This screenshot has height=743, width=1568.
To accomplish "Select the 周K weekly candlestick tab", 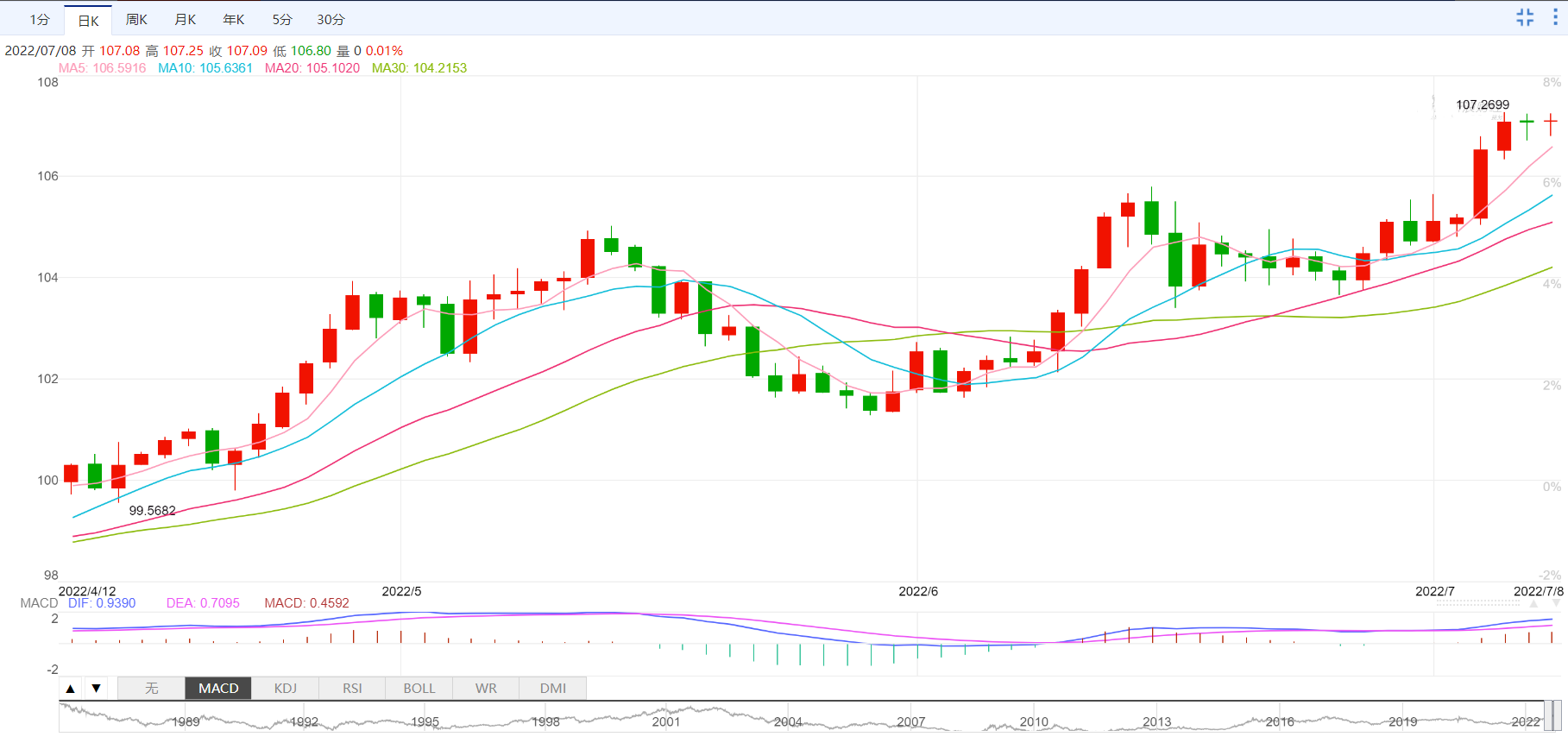I will coord(136,19).
